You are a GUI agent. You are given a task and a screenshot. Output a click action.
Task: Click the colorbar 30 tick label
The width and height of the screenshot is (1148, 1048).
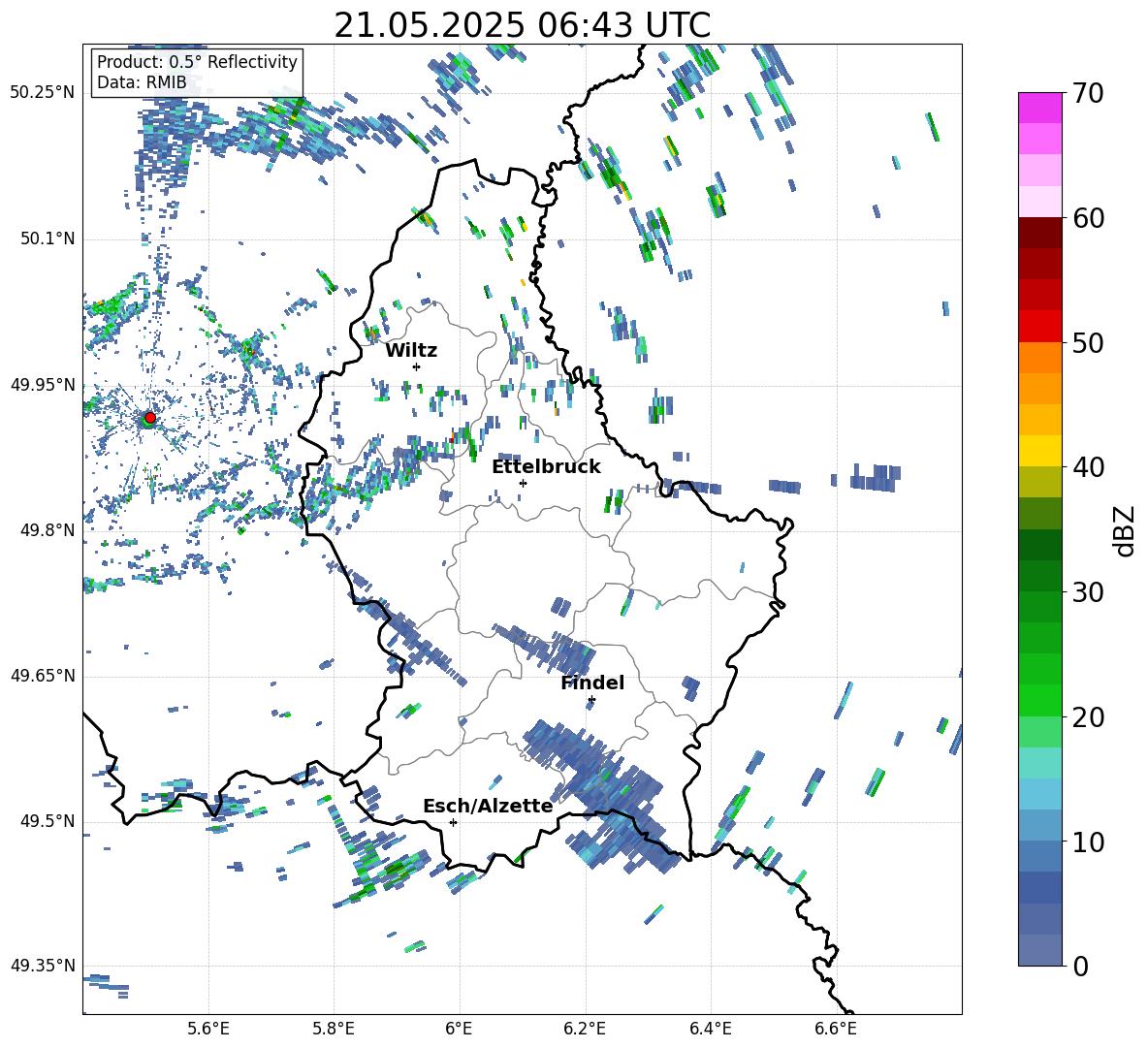1089,591
